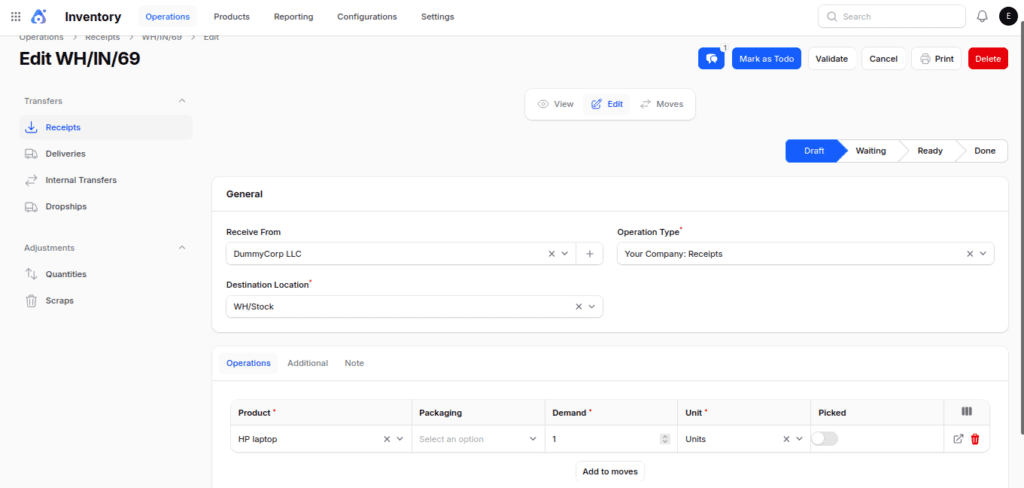Open the table column settings icon

[967, 412]
